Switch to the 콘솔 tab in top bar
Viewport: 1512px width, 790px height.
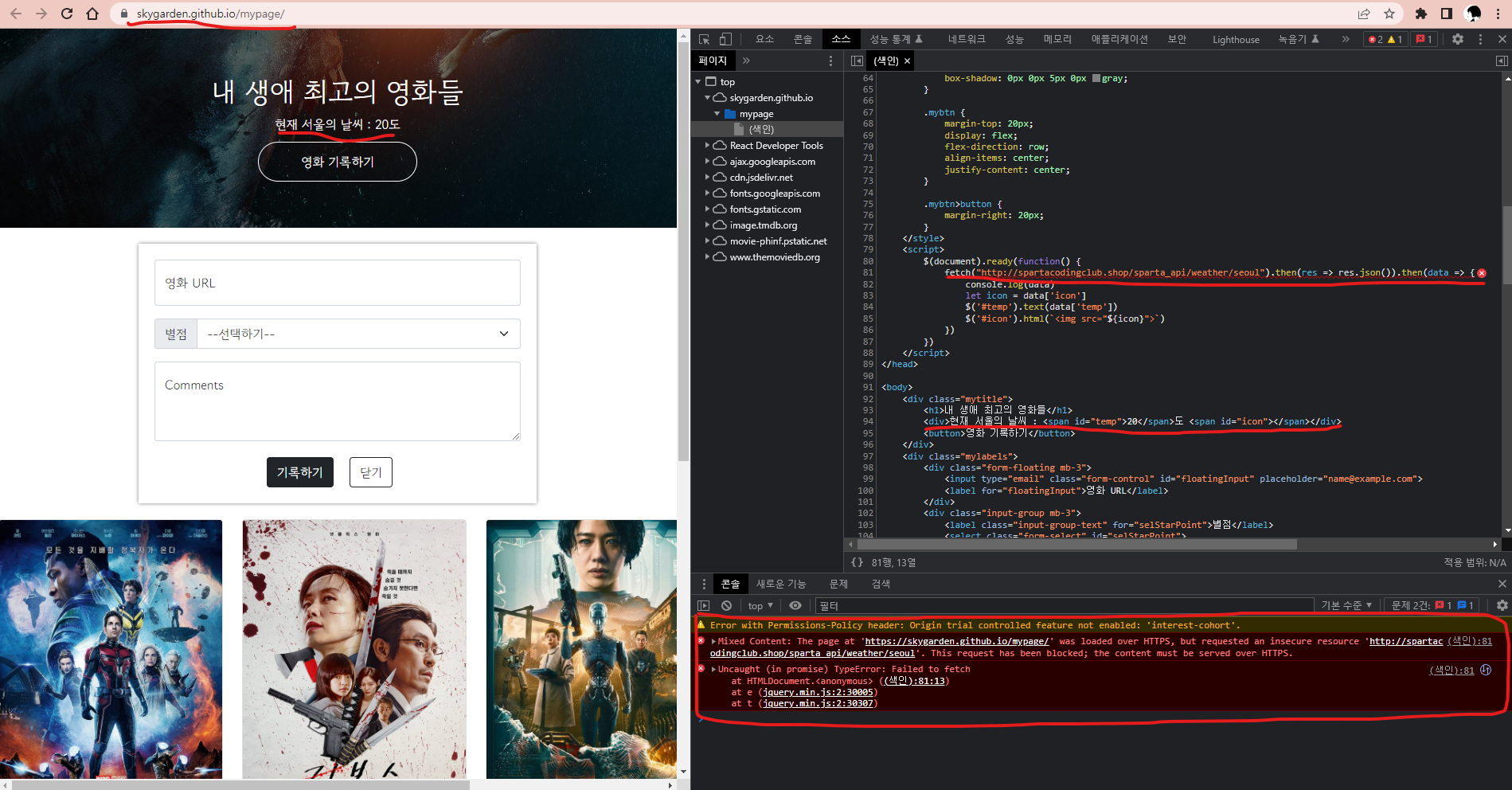[803, 39]
